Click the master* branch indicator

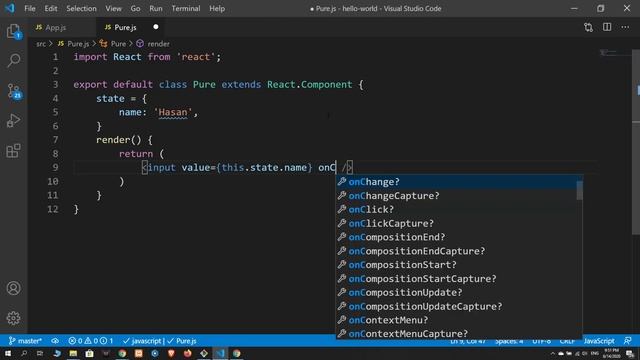[x=25, y=341]
